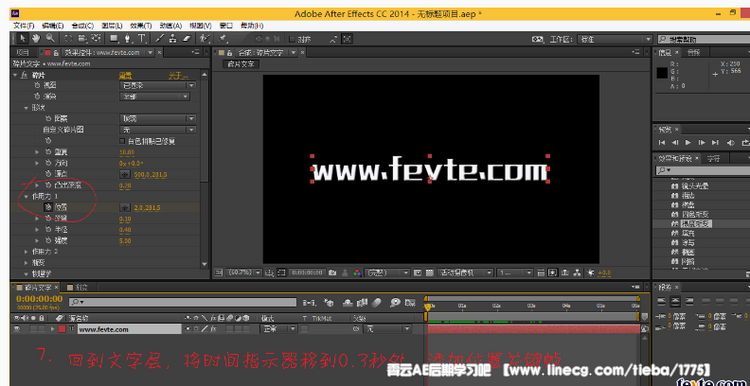This screenshot has width=750, height=386.
Task: Open the custom shatter map dropdown
Action: click(x=157, y=130)
